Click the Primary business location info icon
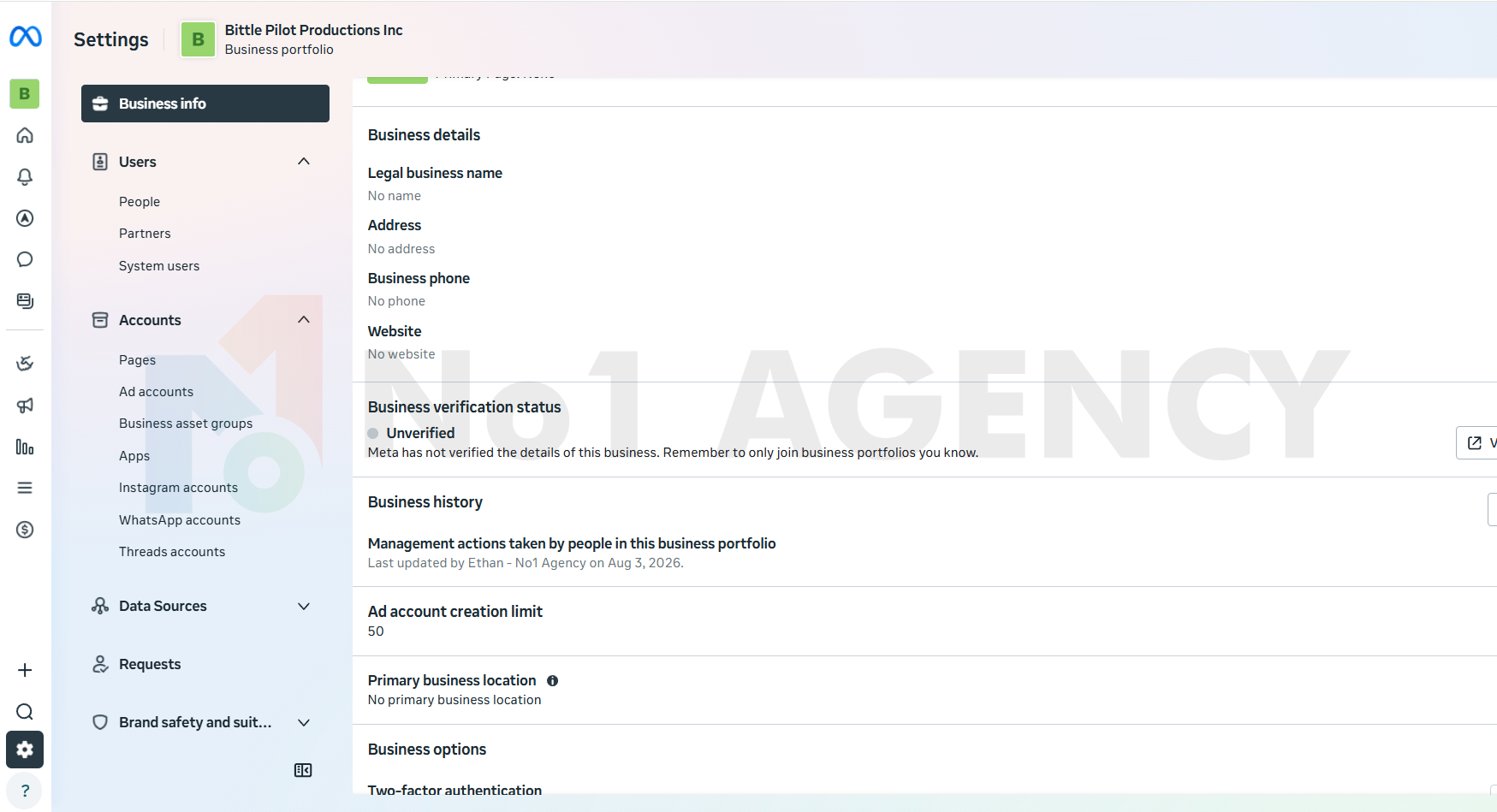The image size is (1497, 812). coord(553,681)
